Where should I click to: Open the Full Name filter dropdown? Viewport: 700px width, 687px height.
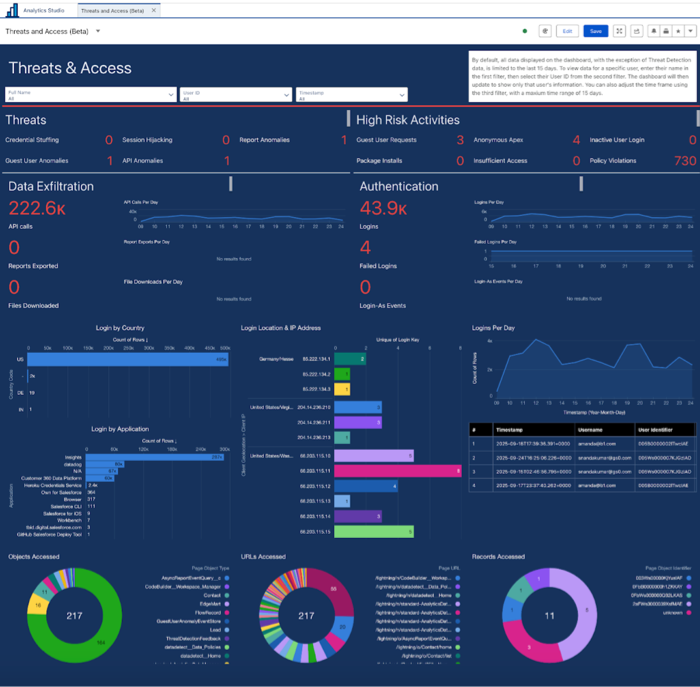91,95
